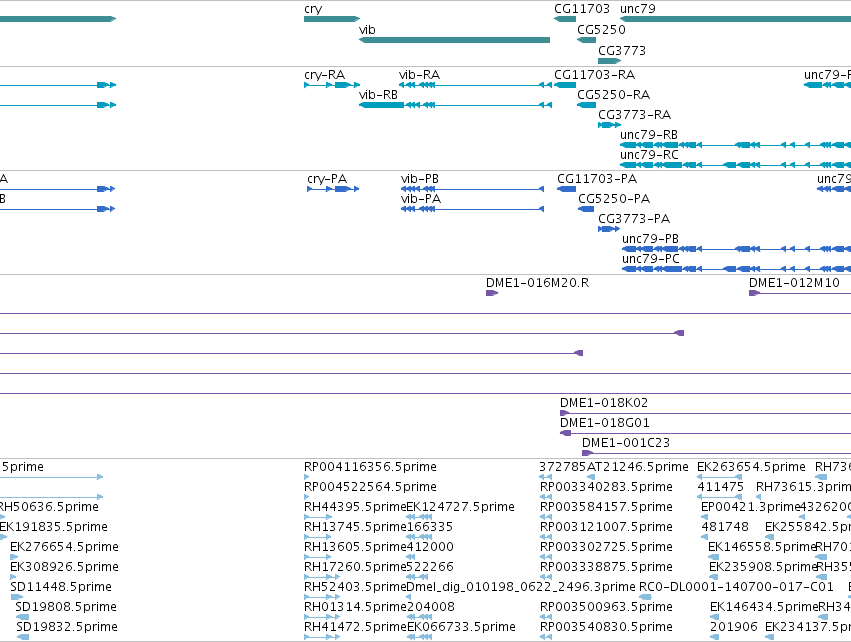The height and width of the screenshot is (642, 851).
Task: Select EST SD11448.5prime
Action: tap(61, 587)
